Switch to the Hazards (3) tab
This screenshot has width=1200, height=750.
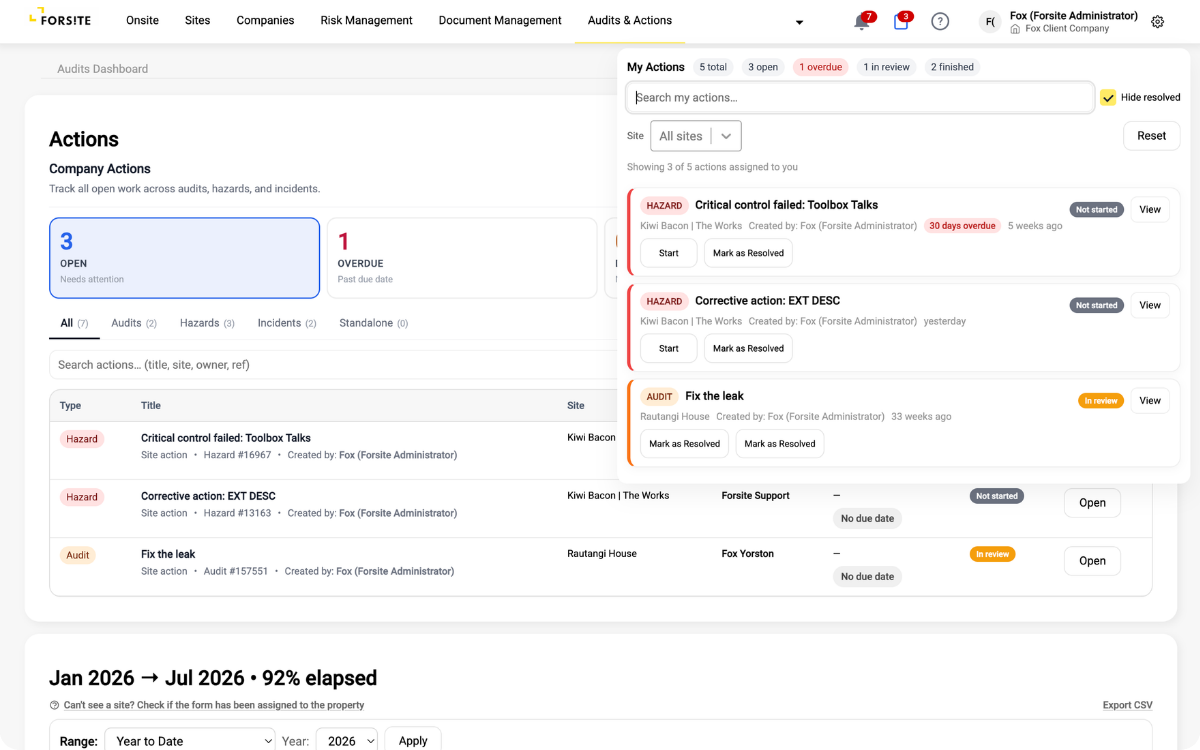[x=207, y=323]
